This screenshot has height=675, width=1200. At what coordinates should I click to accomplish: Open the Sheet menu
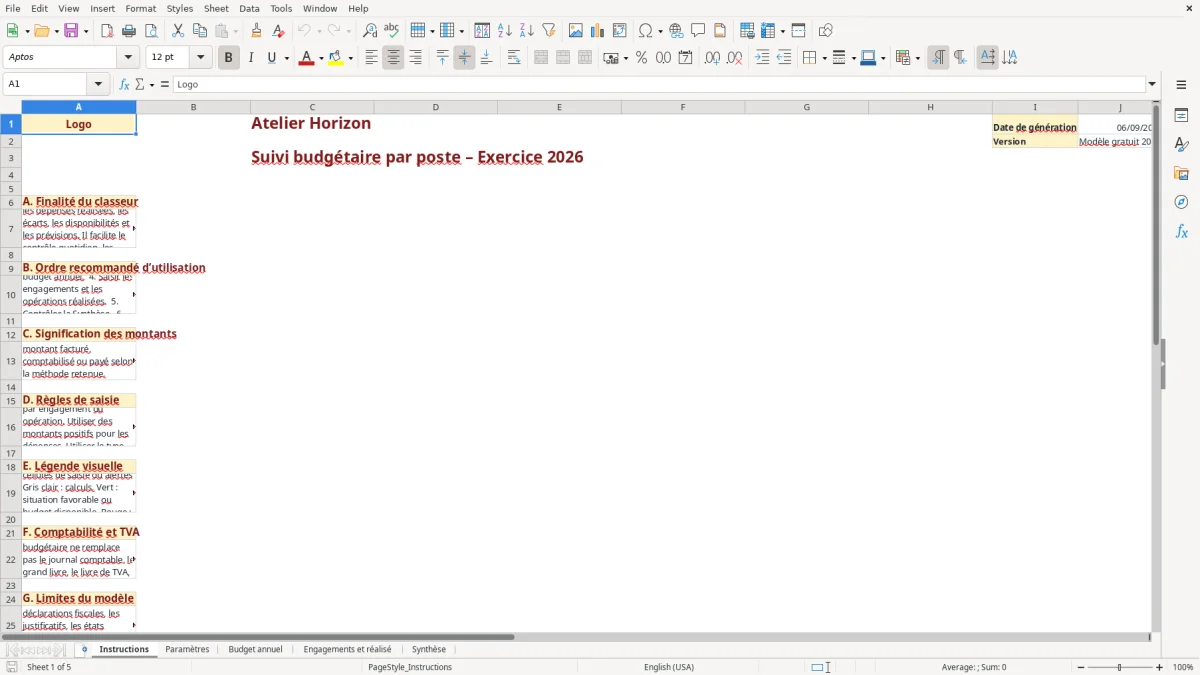[x=216, y=8]
